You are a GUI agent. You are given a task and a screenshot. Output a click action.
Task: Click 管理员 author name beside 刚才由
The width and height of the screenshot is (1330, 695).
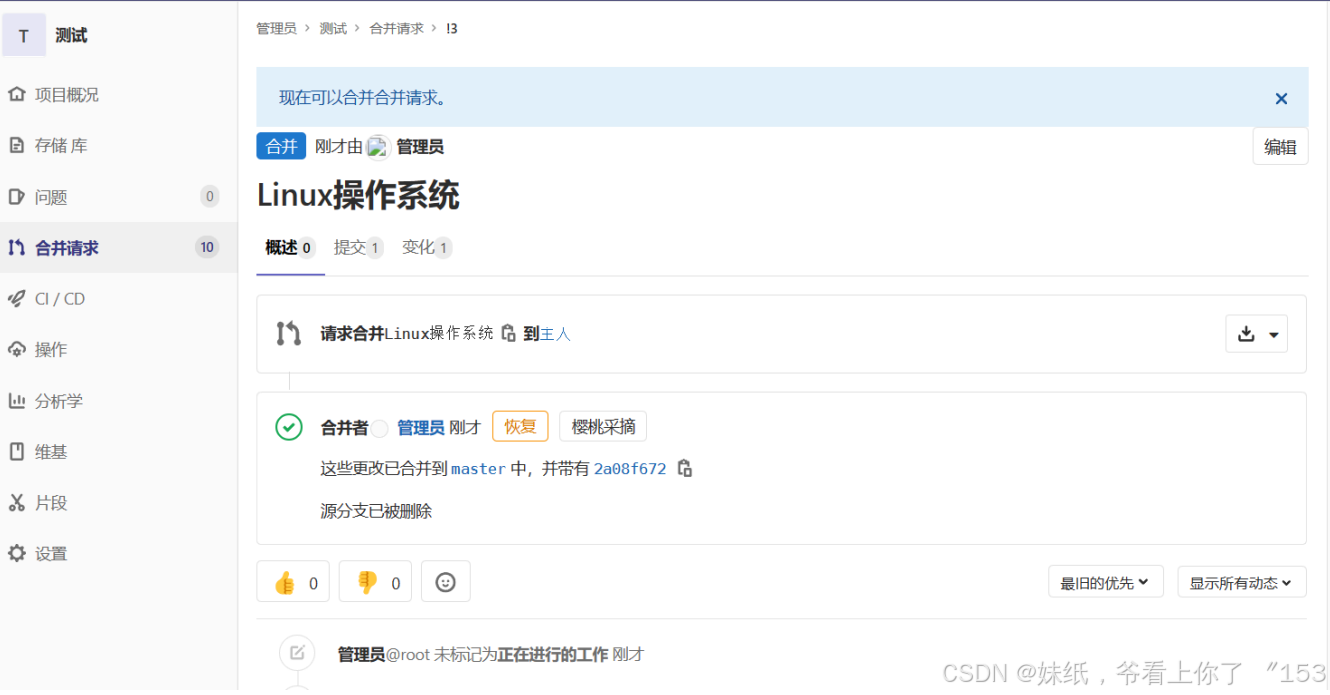pyautogui.click(x=420, y=147)
